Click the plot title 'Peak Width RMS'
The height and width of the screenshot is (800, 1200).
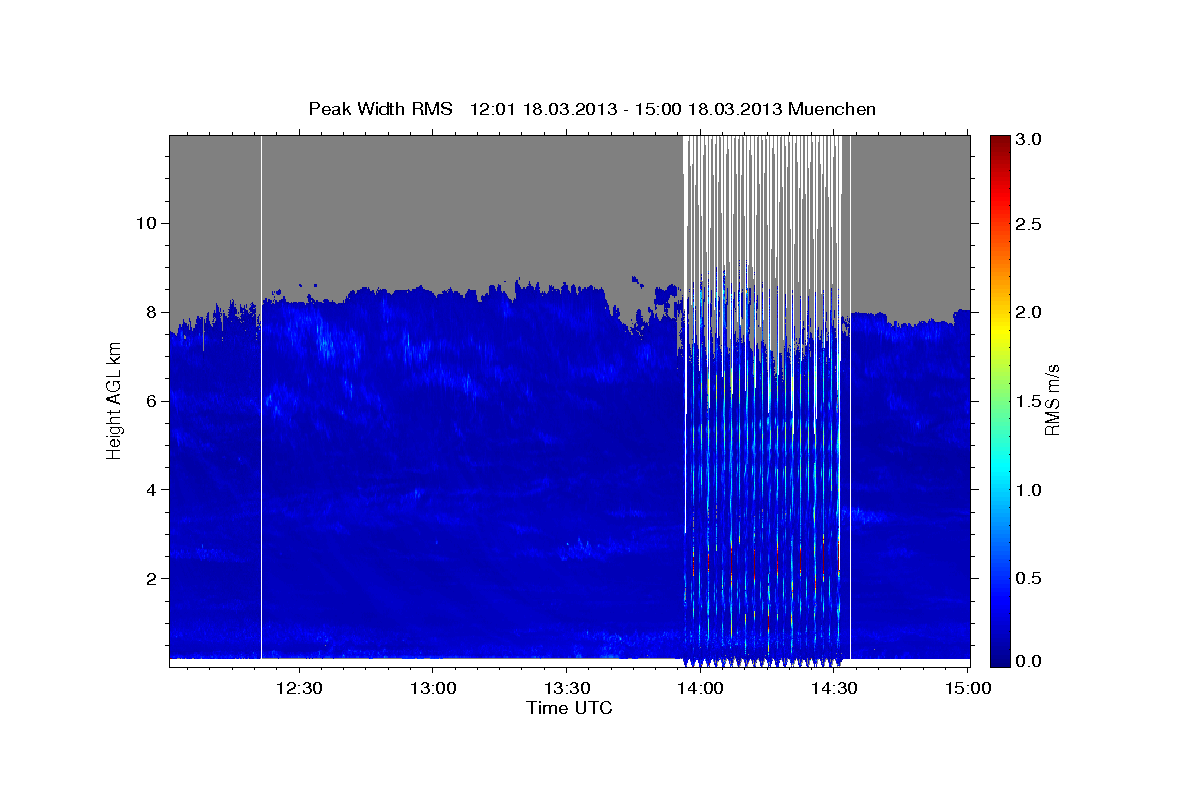click(380, 108)
